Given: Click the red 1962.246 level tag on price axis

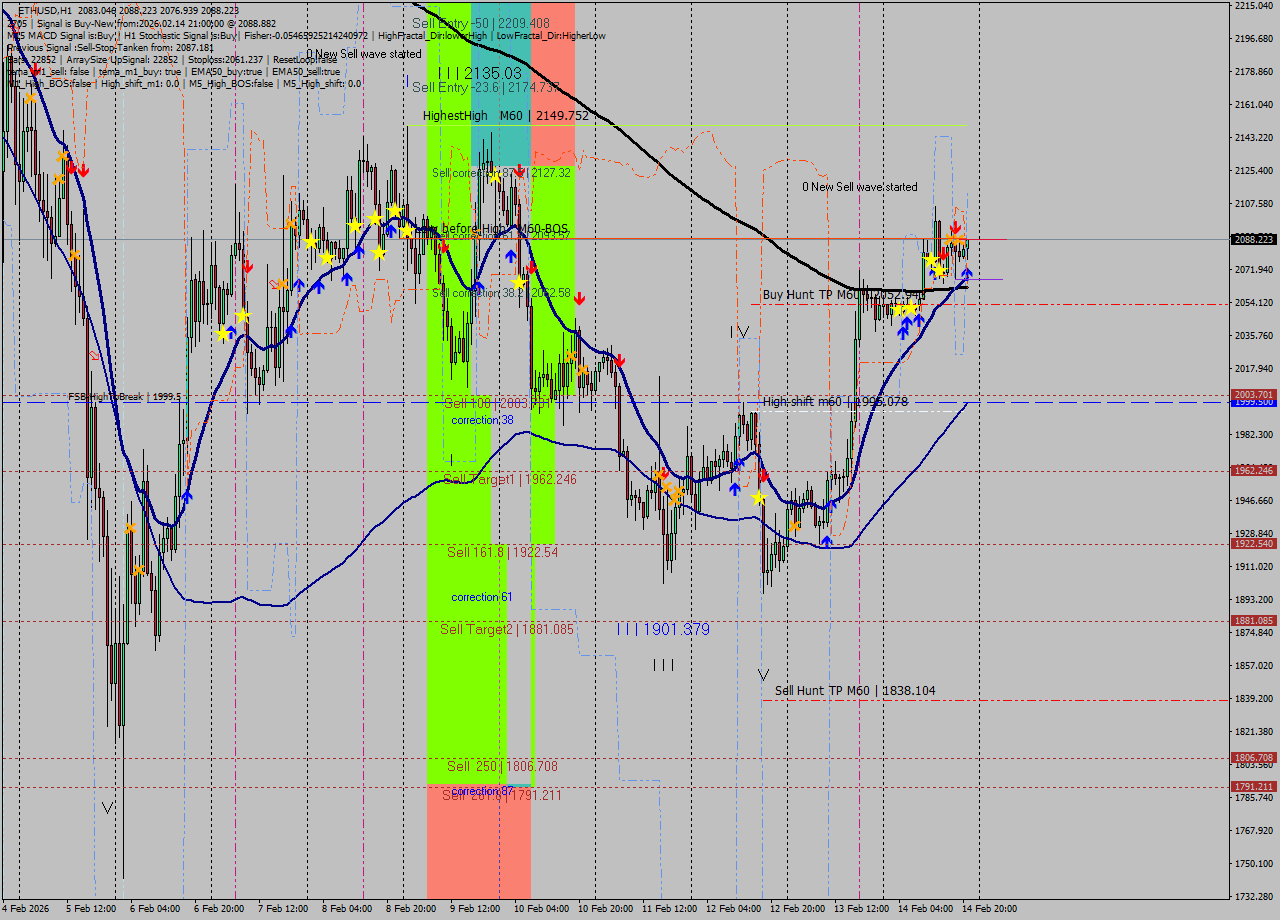Looking at the screenshot, I should pyautogui.click(x=1253, y=465).
